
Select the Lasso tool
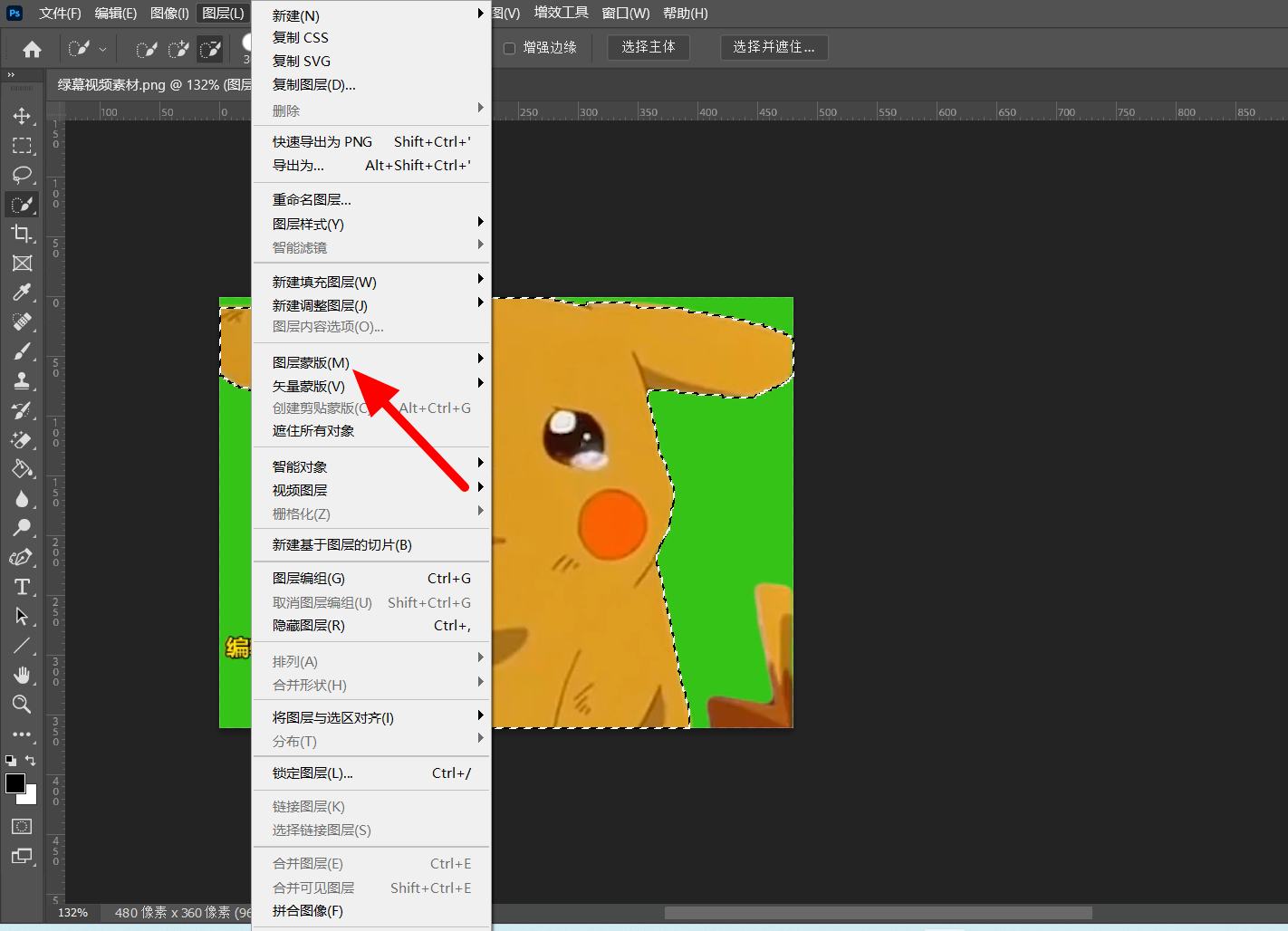click(22, 175)
